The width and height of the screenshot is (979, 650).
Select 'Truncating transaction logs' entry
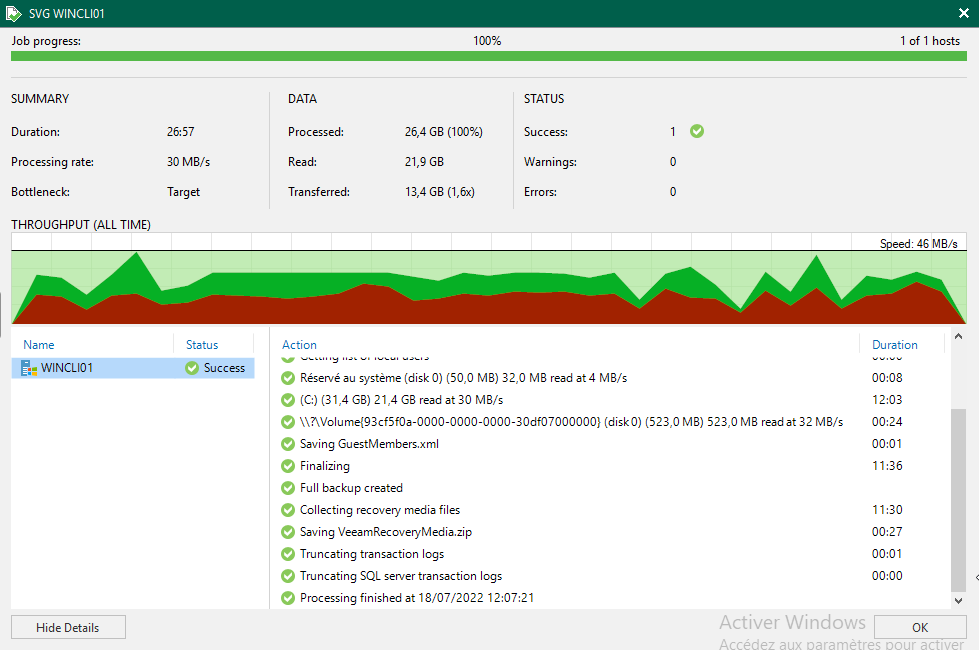372,554
